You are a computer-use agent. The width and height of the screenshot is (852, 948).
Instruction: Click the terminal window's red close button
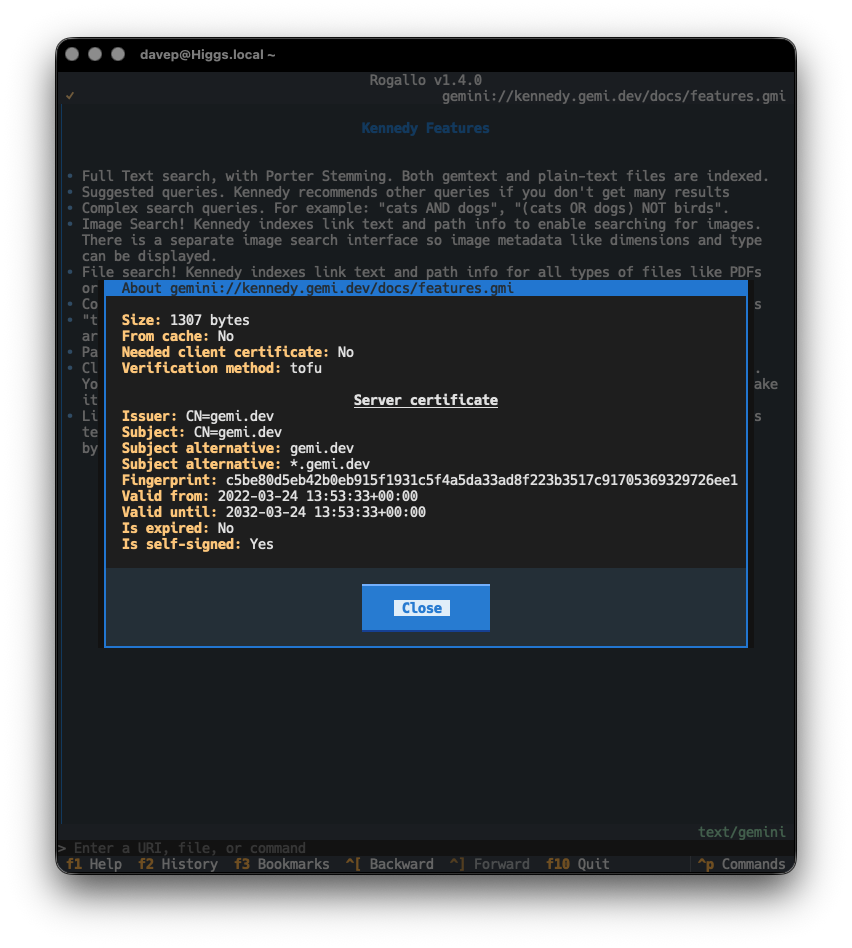click(x=72, y=54)
